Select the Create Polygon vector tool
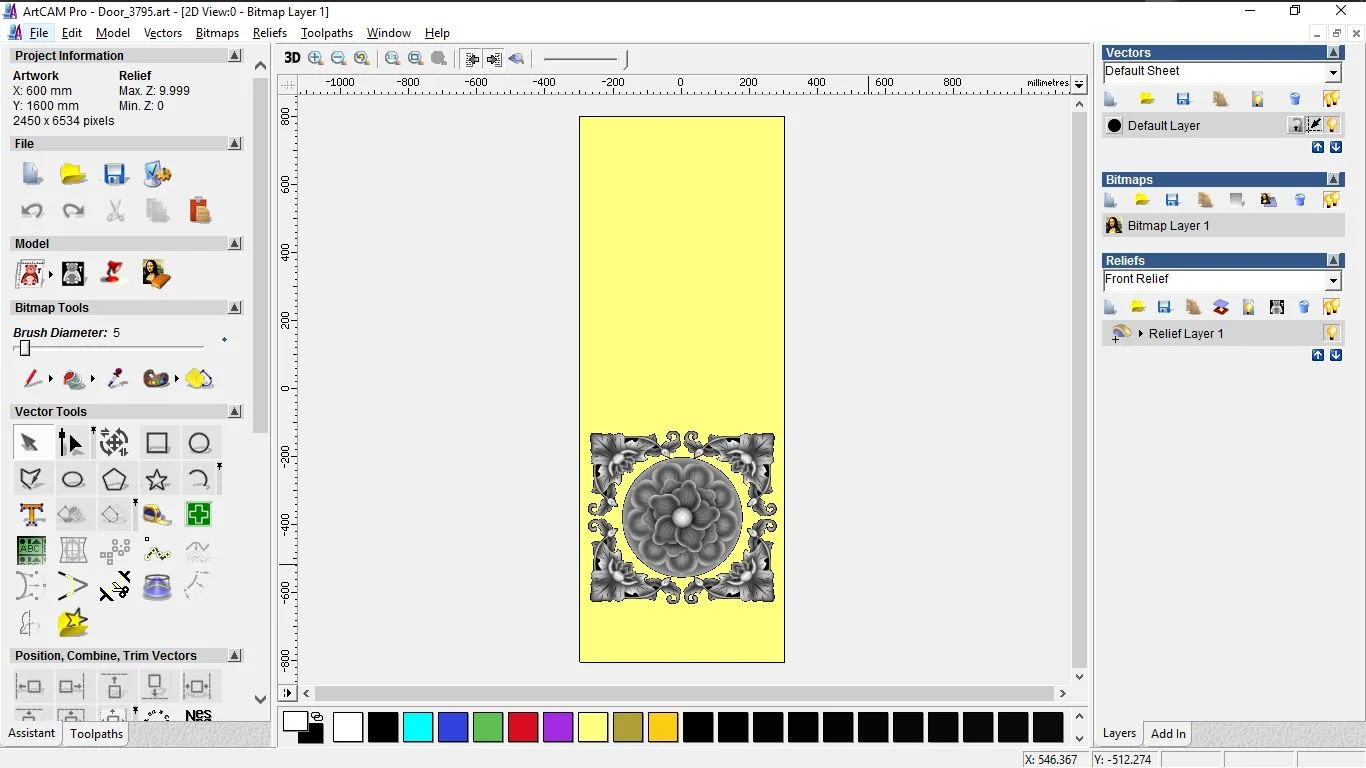 pyautogui.click(x=115, y=480)
